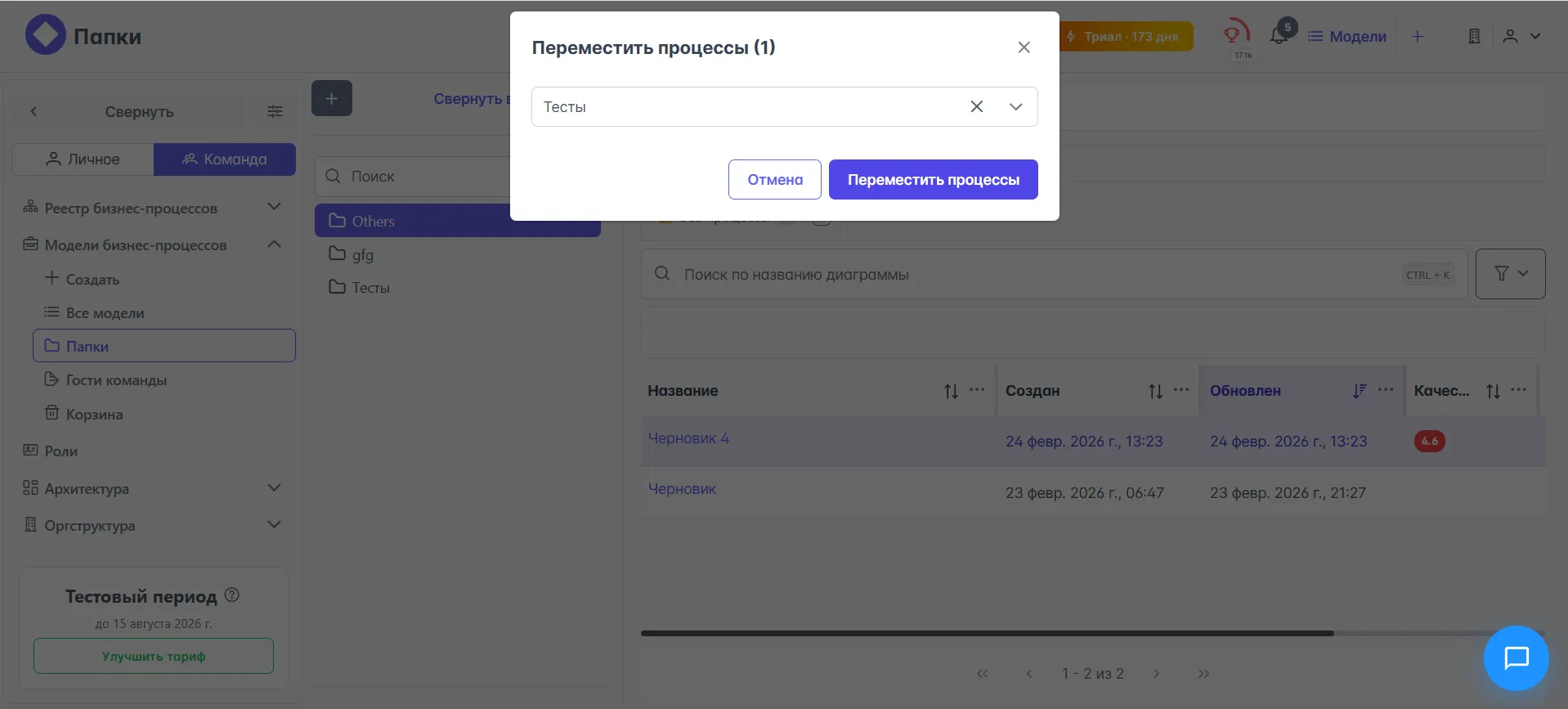Open the blue chat support bubble
This screenshot has height=709, width=1568.
[1516, 658]
